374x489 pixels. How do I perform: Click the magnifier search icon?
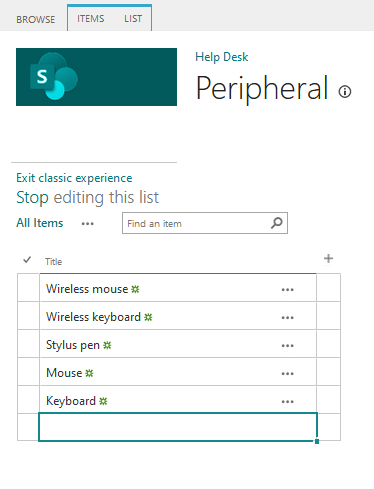(x=277, y=223)
